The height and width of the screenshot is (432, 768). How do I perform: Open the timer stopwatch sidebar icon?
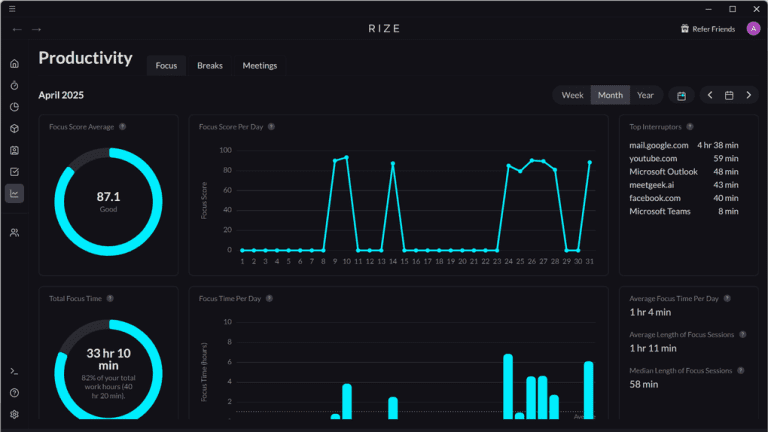coord(14,85)
